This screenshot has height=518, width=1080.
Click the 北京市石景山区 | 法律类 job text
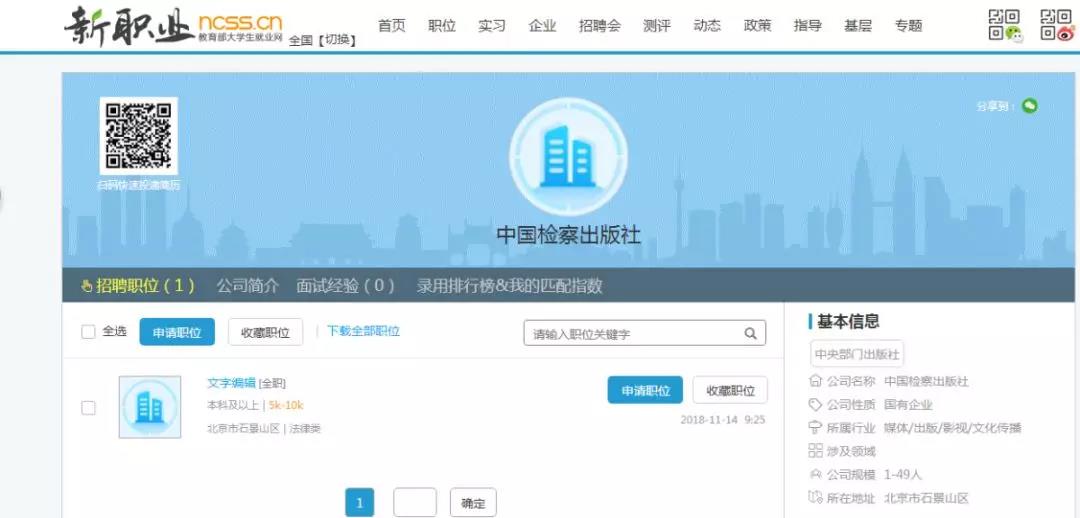(x=264, y=428)
